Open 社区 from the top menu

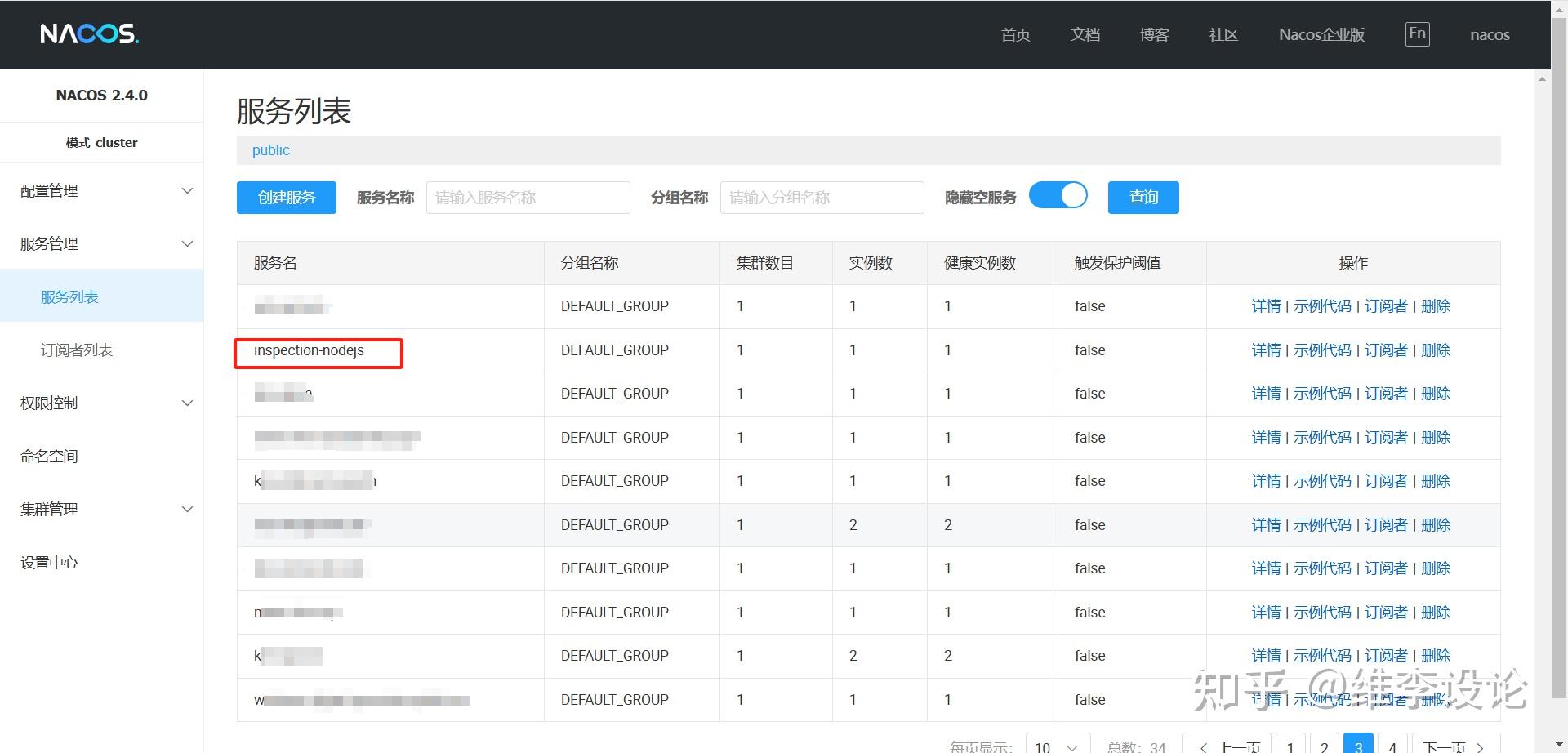[1223, 34]
